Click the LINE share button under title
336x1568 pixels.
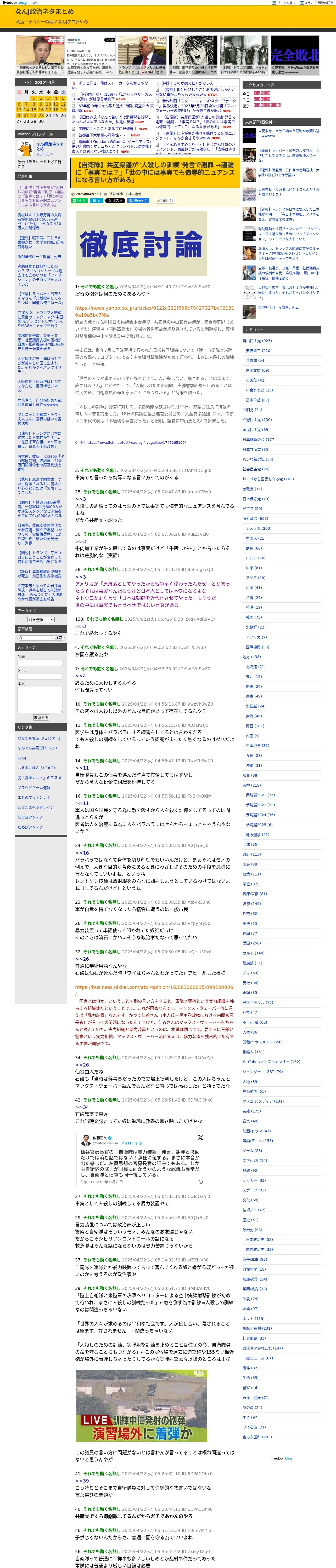point(79,200)
